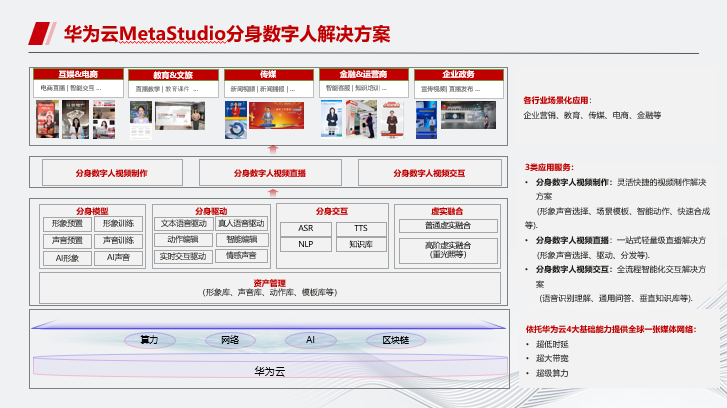Select the ASR box
The image size is (727, 408).
306,229
